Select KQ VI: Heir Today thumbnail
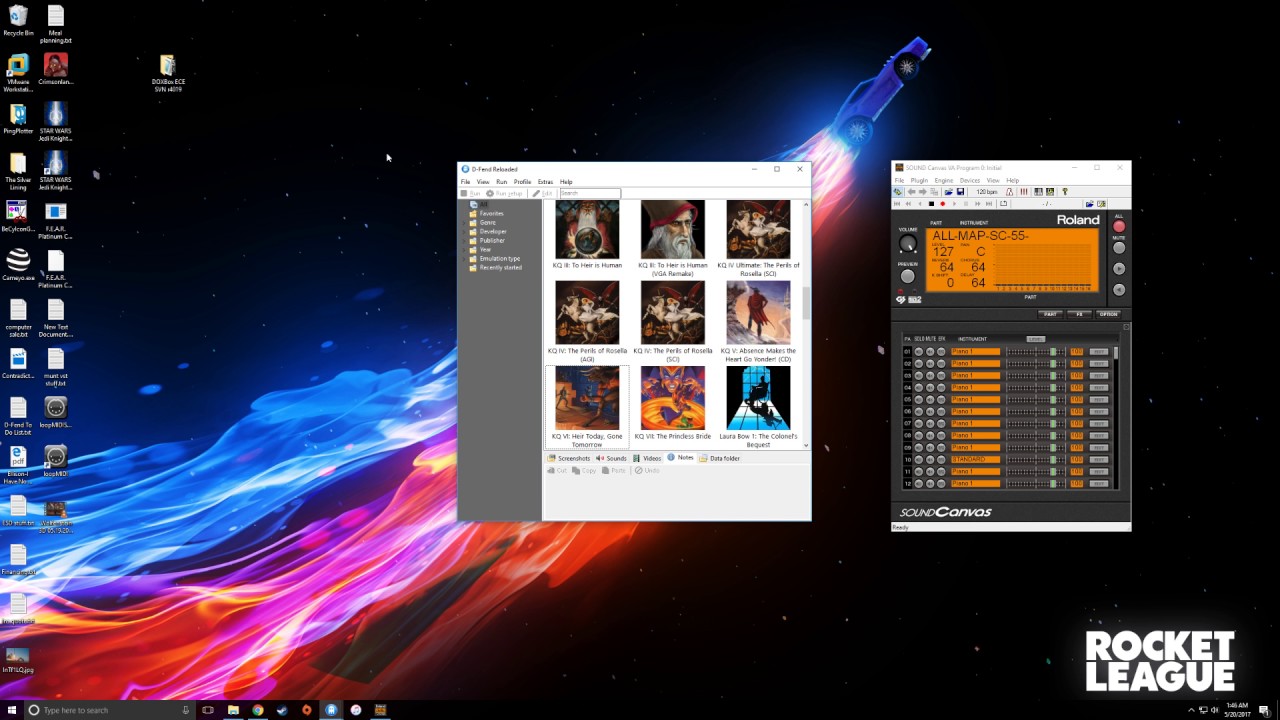Viewport: 1280px width, 720px height. tap(587, 398)
